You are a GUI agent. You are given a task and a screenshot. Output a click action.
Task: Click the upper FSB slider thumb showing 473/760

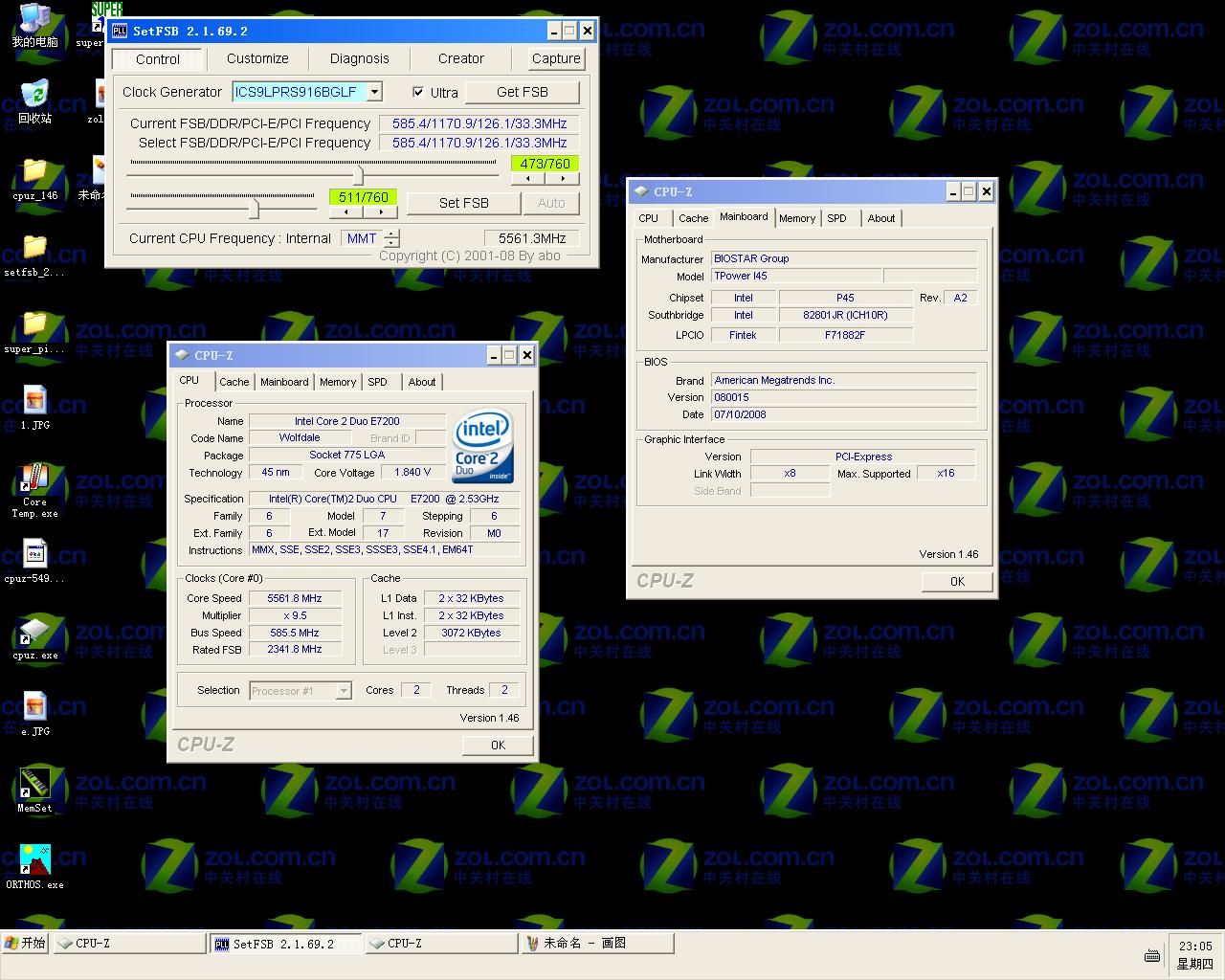pos(358,175)
